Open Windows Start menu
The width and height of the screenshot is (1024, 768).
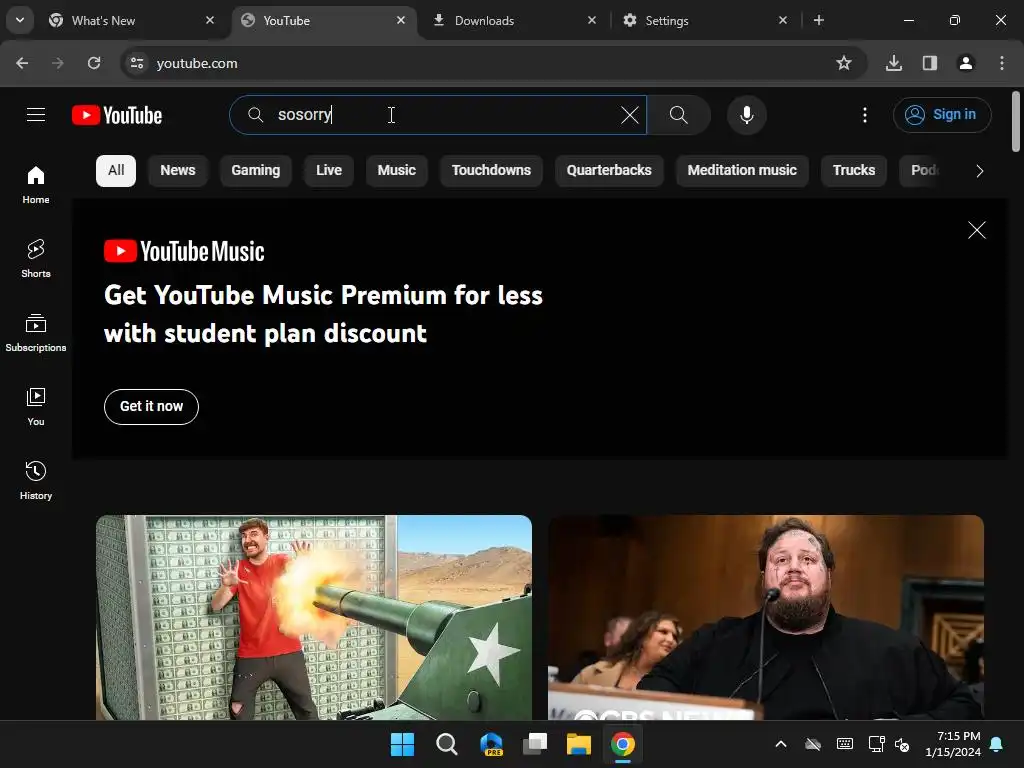pos(402,744)
